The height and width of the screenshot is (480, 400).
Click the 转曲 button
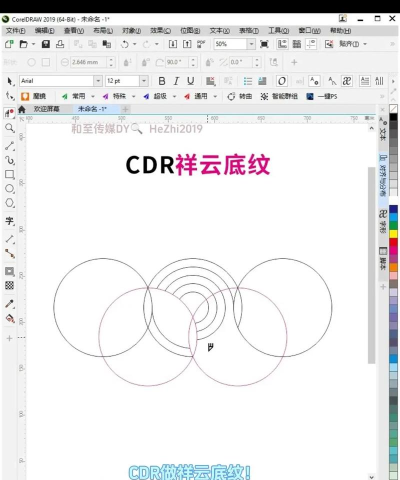[240, 96]
